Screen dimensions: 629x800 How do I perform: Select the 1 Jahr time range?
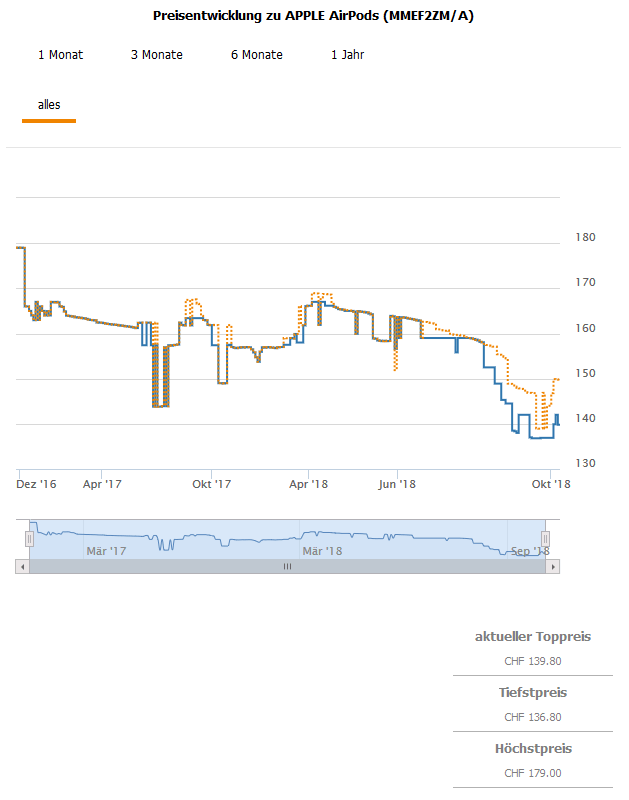point(347,55)
